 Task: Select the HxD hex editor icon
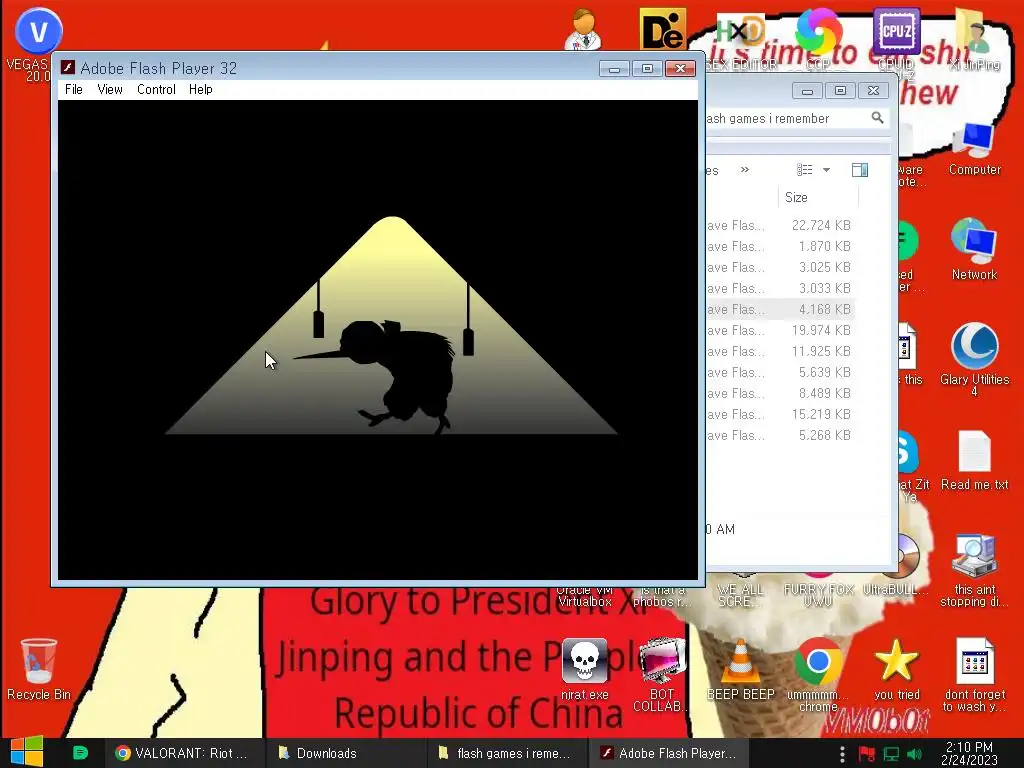(x=740, y=39)
